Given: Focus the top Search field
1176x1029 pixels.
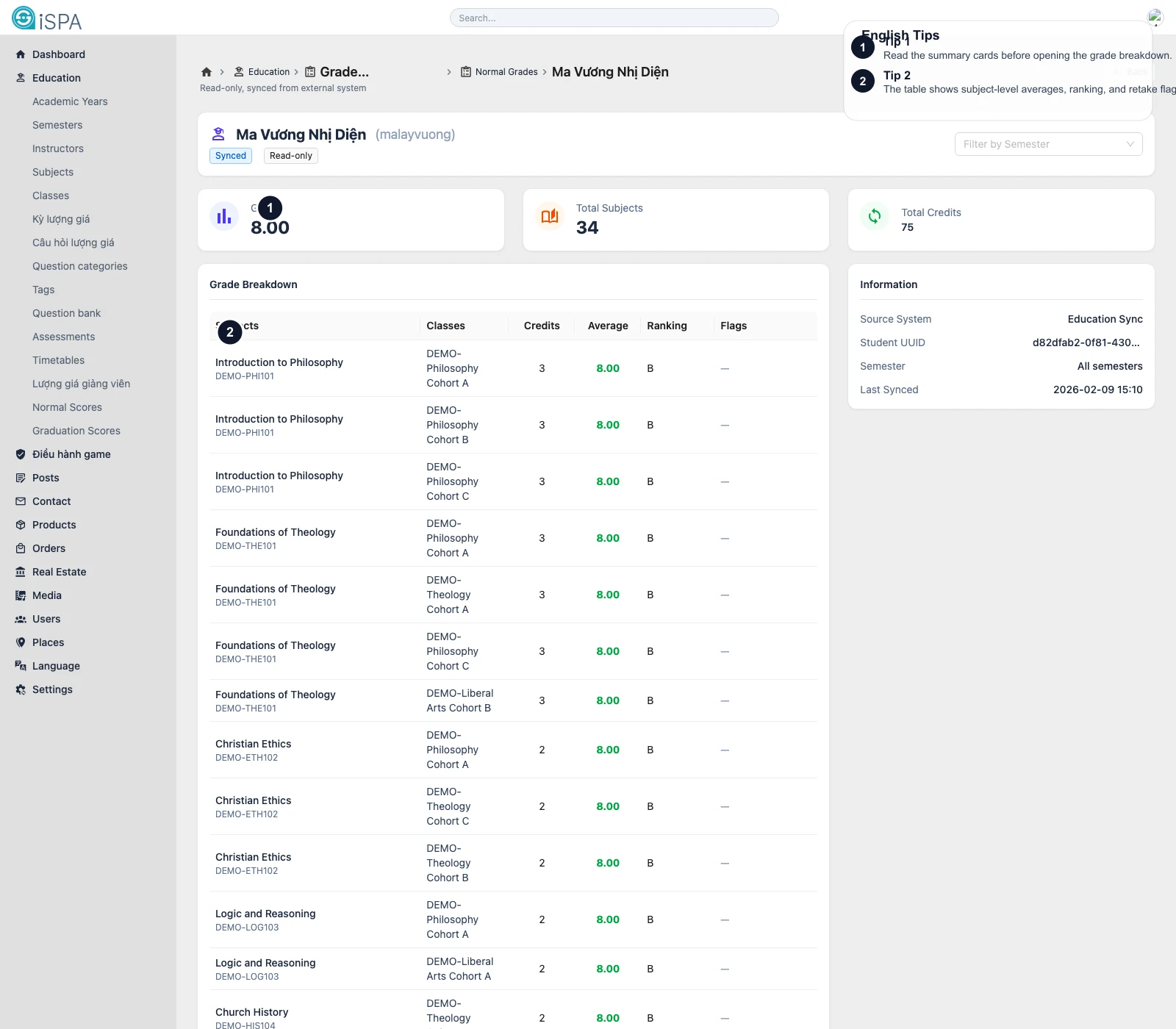Looking at the screenshot, I should coord(614,18).
